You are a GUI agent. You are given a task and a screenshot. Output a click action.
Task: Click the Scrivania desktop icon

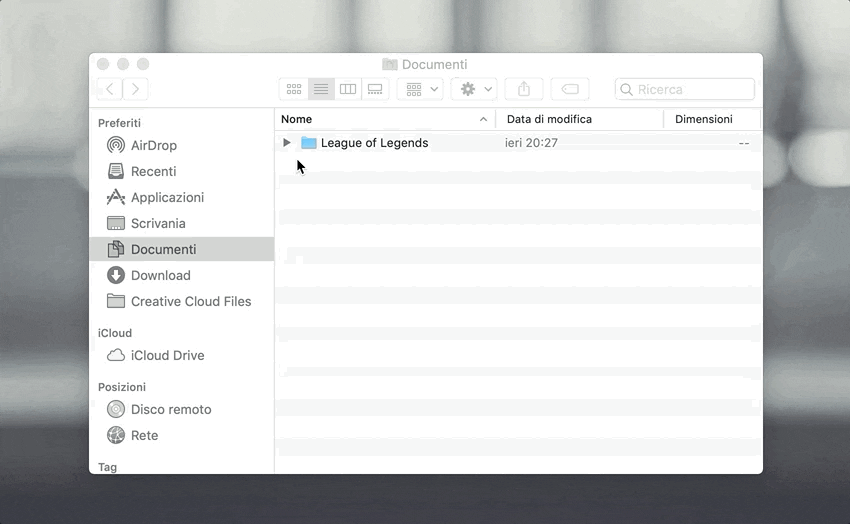pos(115,223)
